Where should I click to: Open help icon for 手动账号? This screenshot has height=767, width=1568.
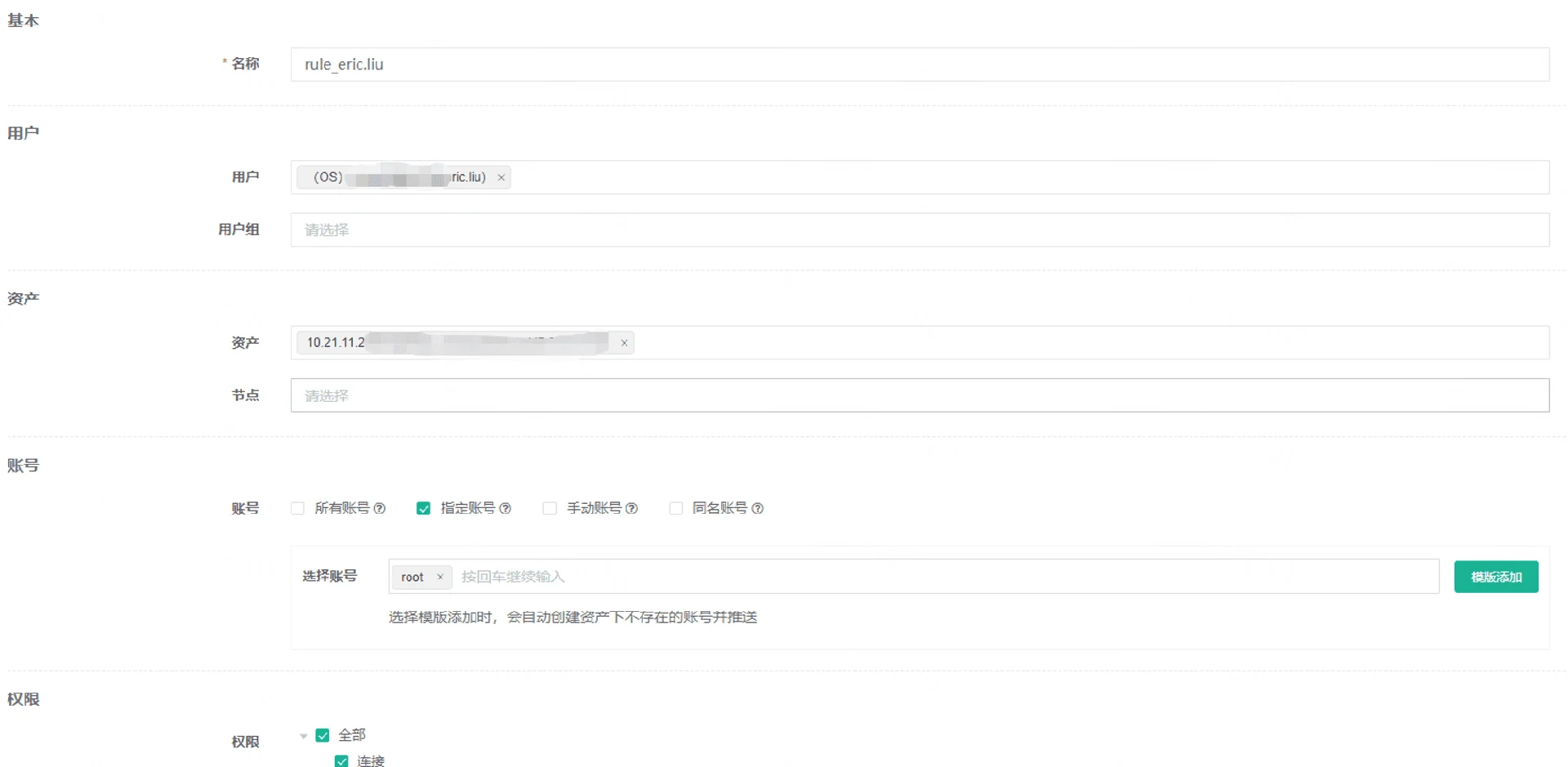(632, 508)
